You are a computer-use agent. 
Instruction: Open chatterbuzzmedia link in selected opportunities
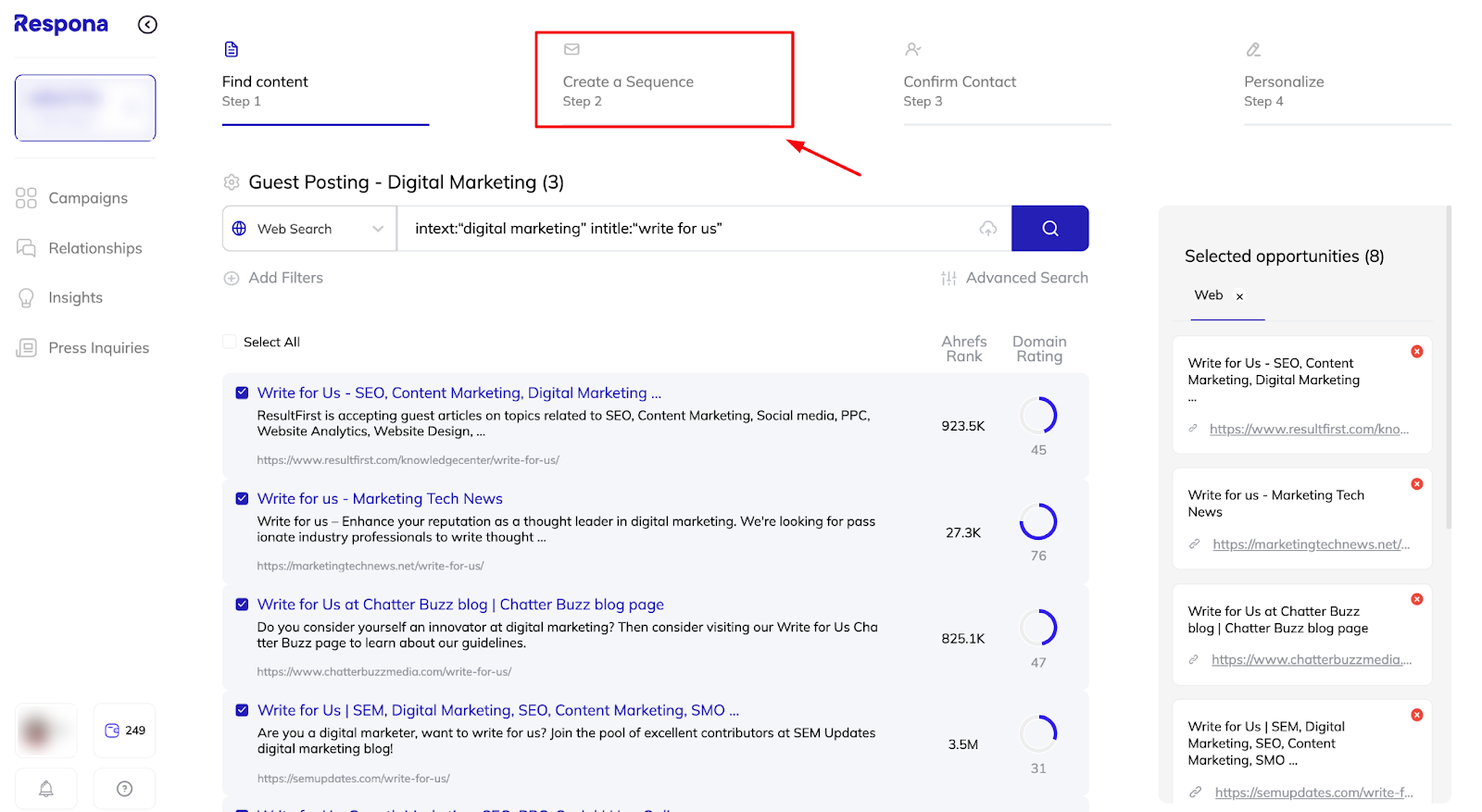pos(1312,660)
